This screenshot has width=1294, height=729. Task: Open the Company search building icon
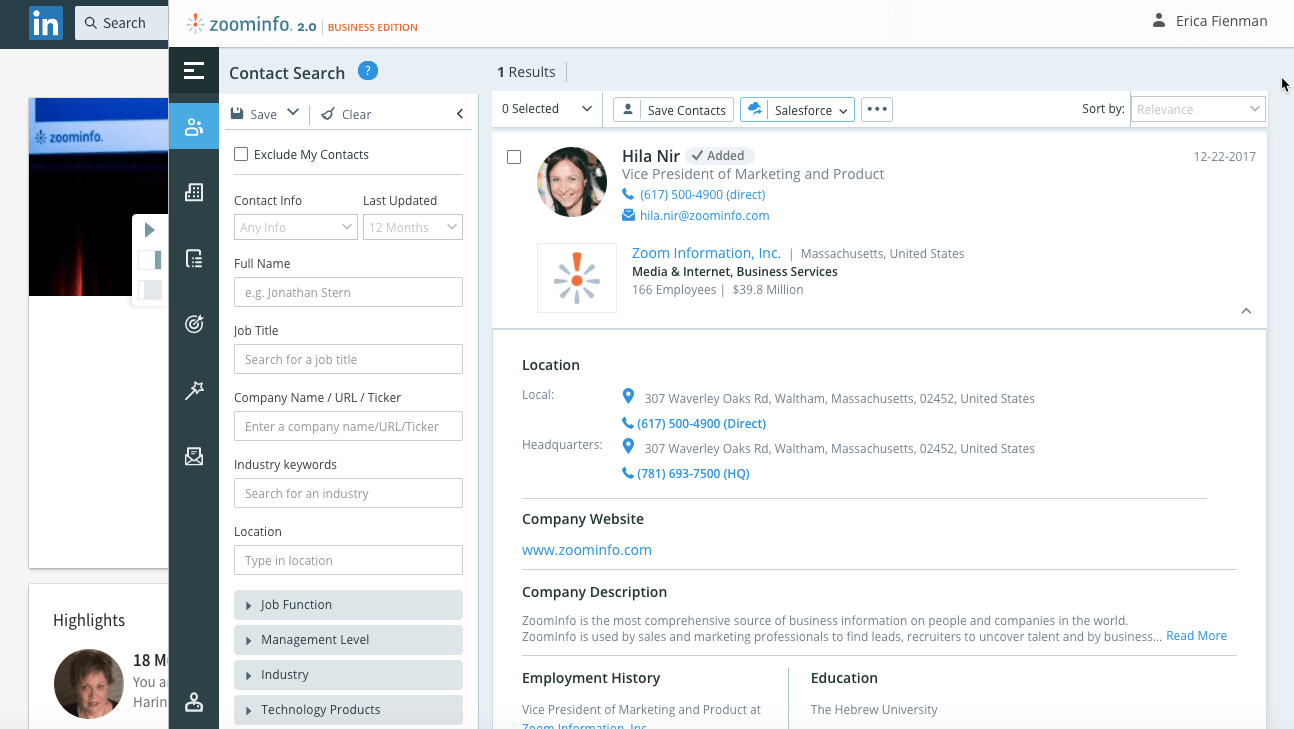[194, 193]
